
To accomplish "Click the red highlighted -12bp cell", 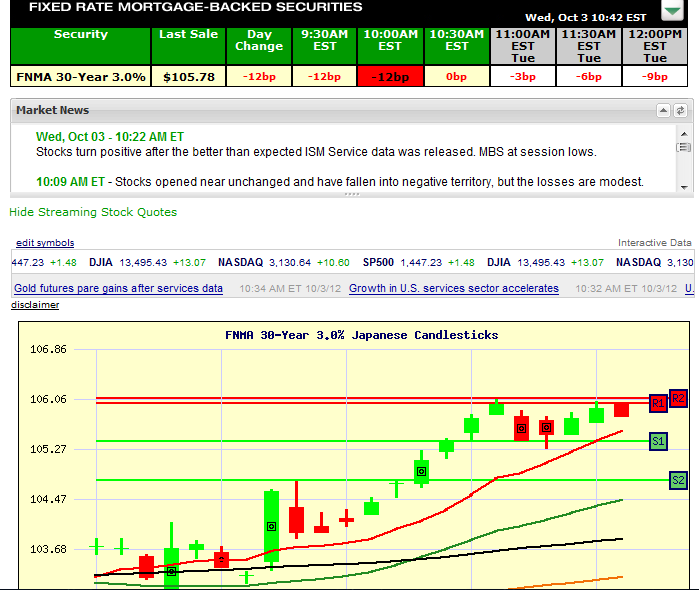I will coord(391,77).
